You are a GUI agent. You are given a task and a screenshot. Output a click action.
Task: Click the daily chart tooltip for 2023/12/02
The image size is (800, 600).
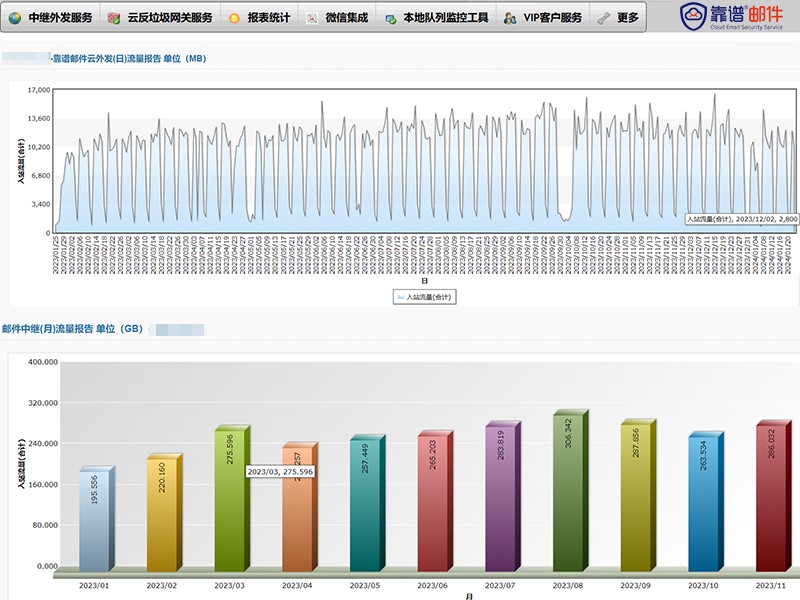click(742, 219)
